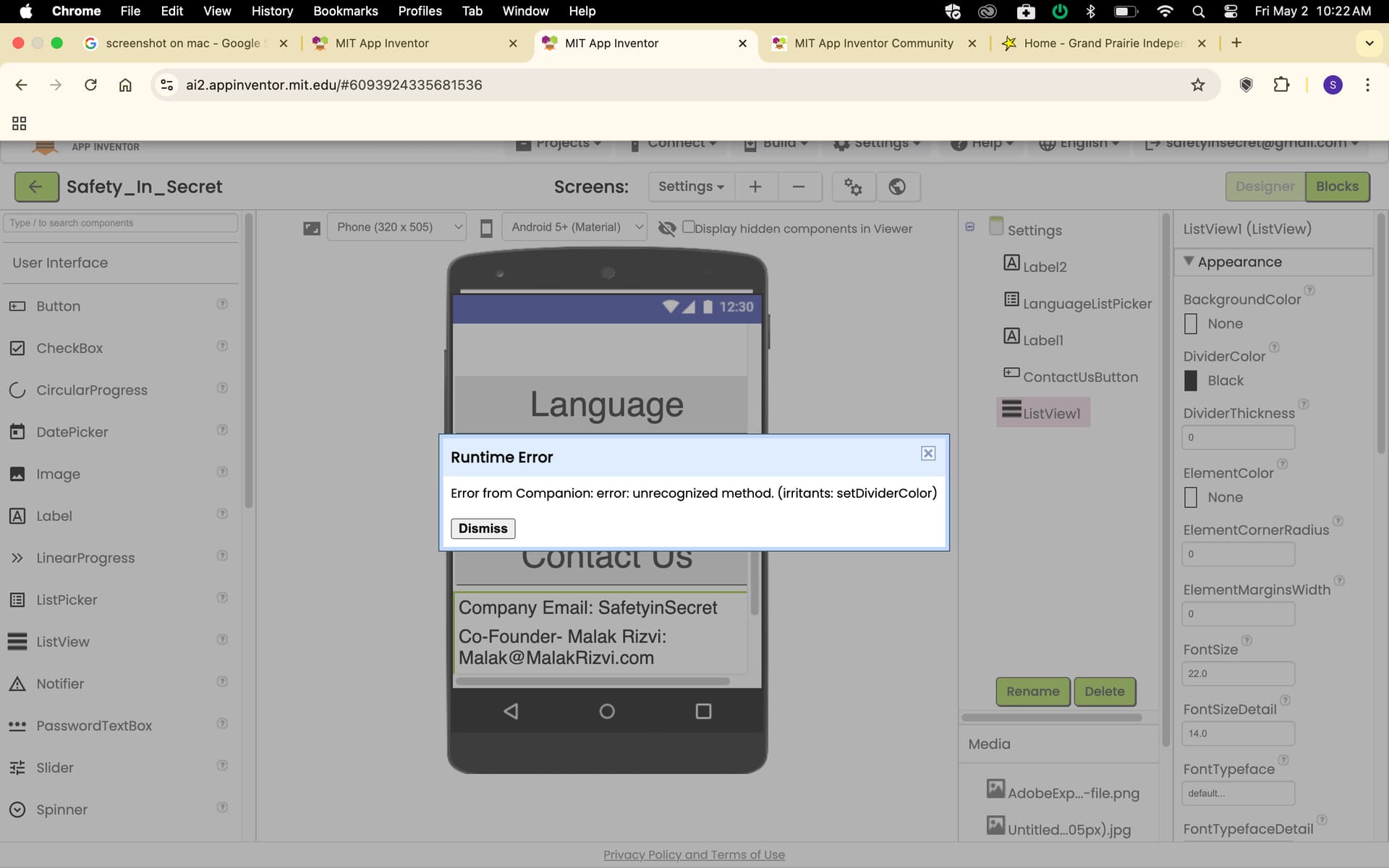This screenshot has height=868, width=1389.
Task: Click the Notifier component icon
Action: point(17,684)
